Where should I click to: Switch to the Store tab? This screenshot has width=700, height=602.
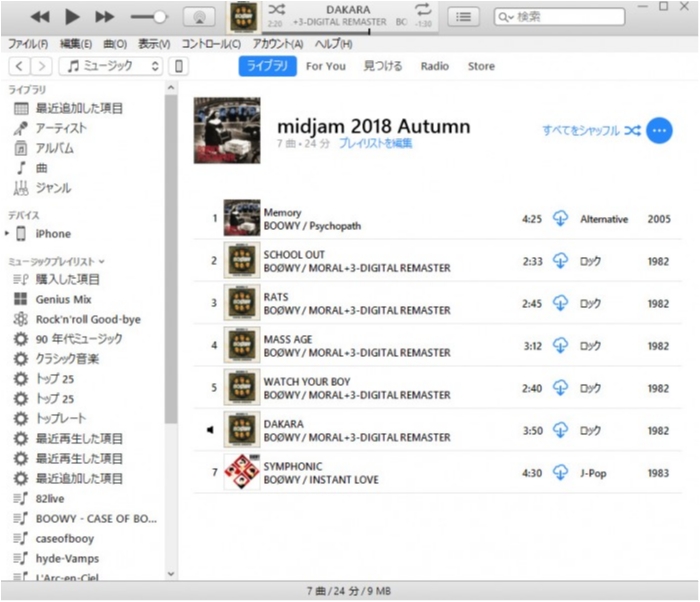tap(481, 66)
